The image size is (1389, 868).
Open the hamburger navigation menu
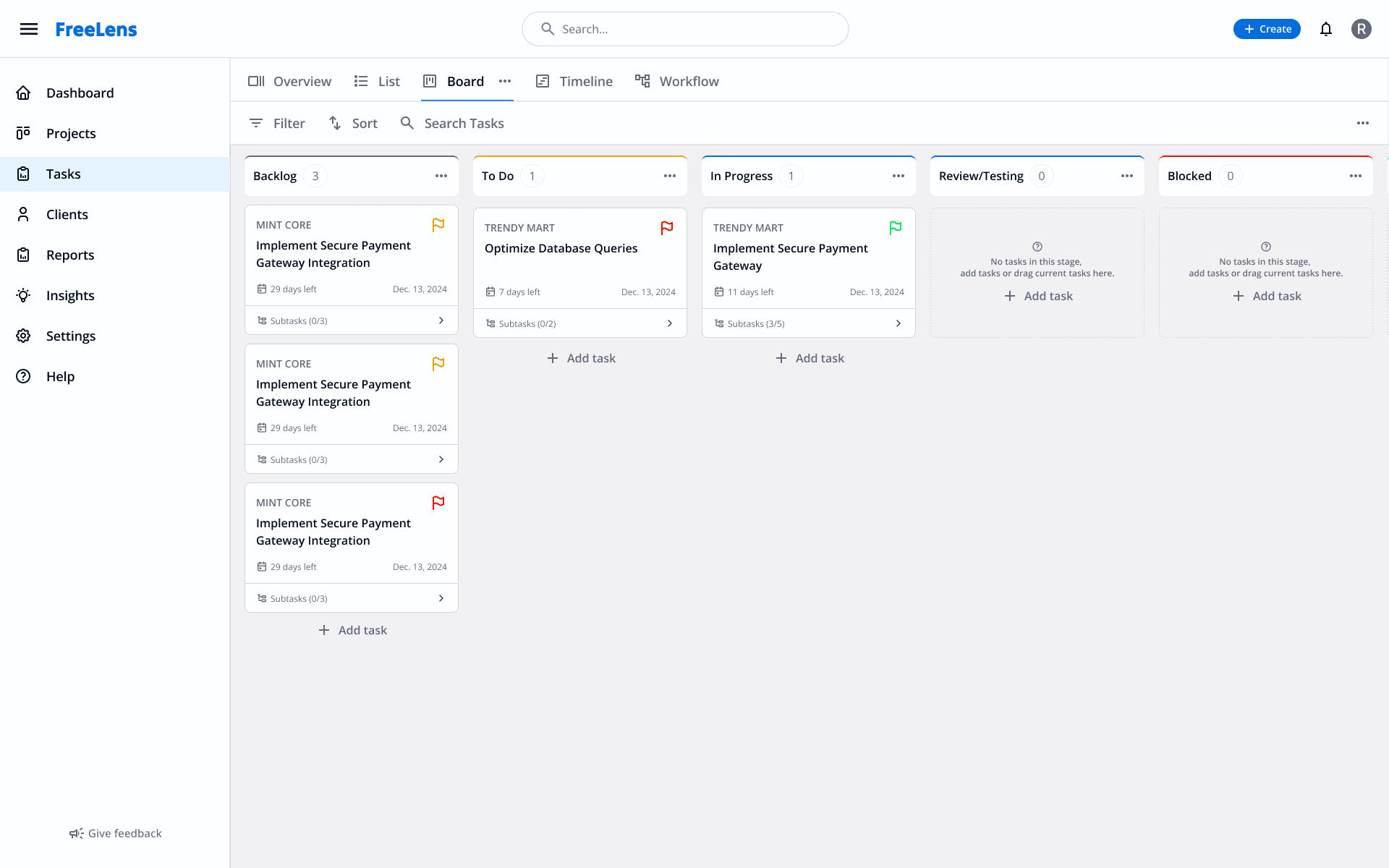pos(29,29)
